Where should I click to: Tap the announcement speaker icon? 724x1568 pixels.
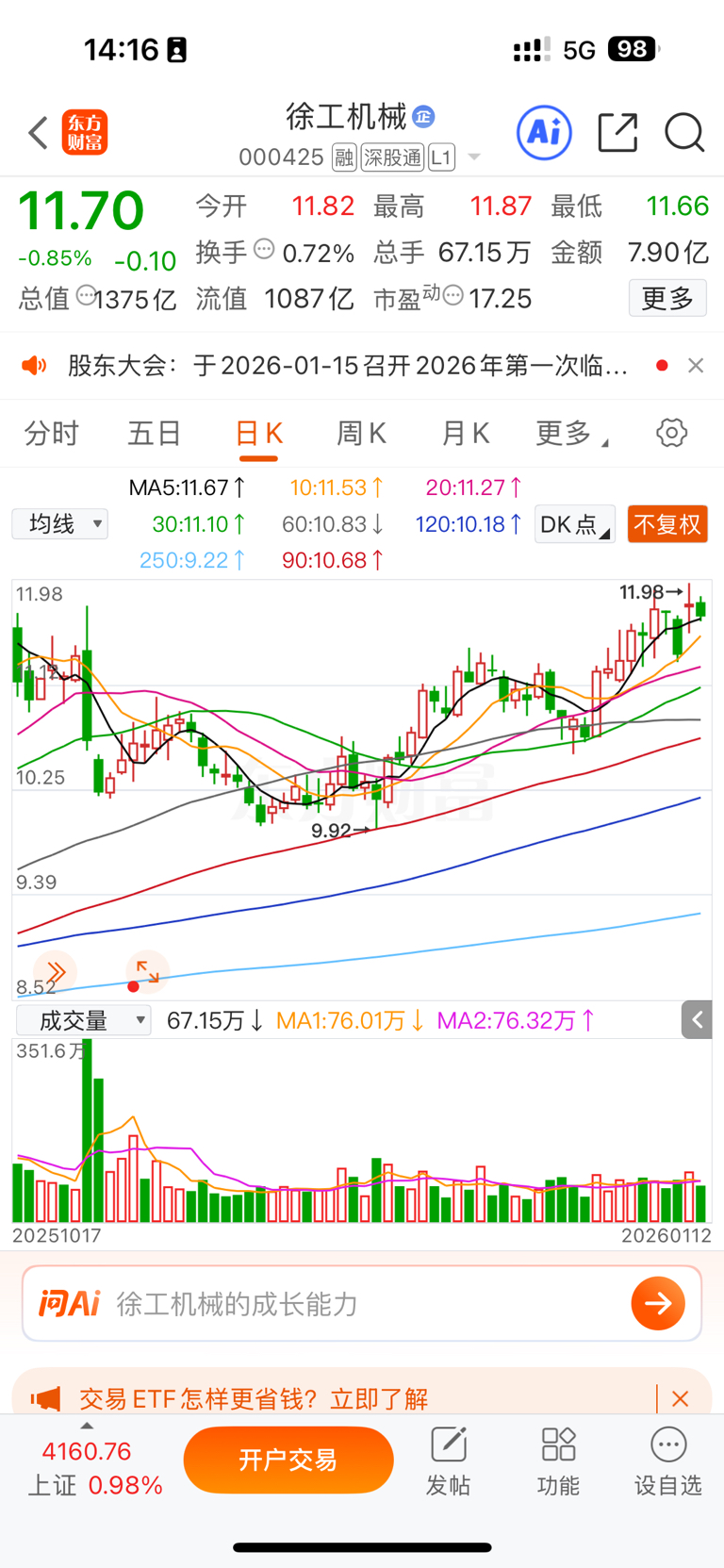click(34, 366)
